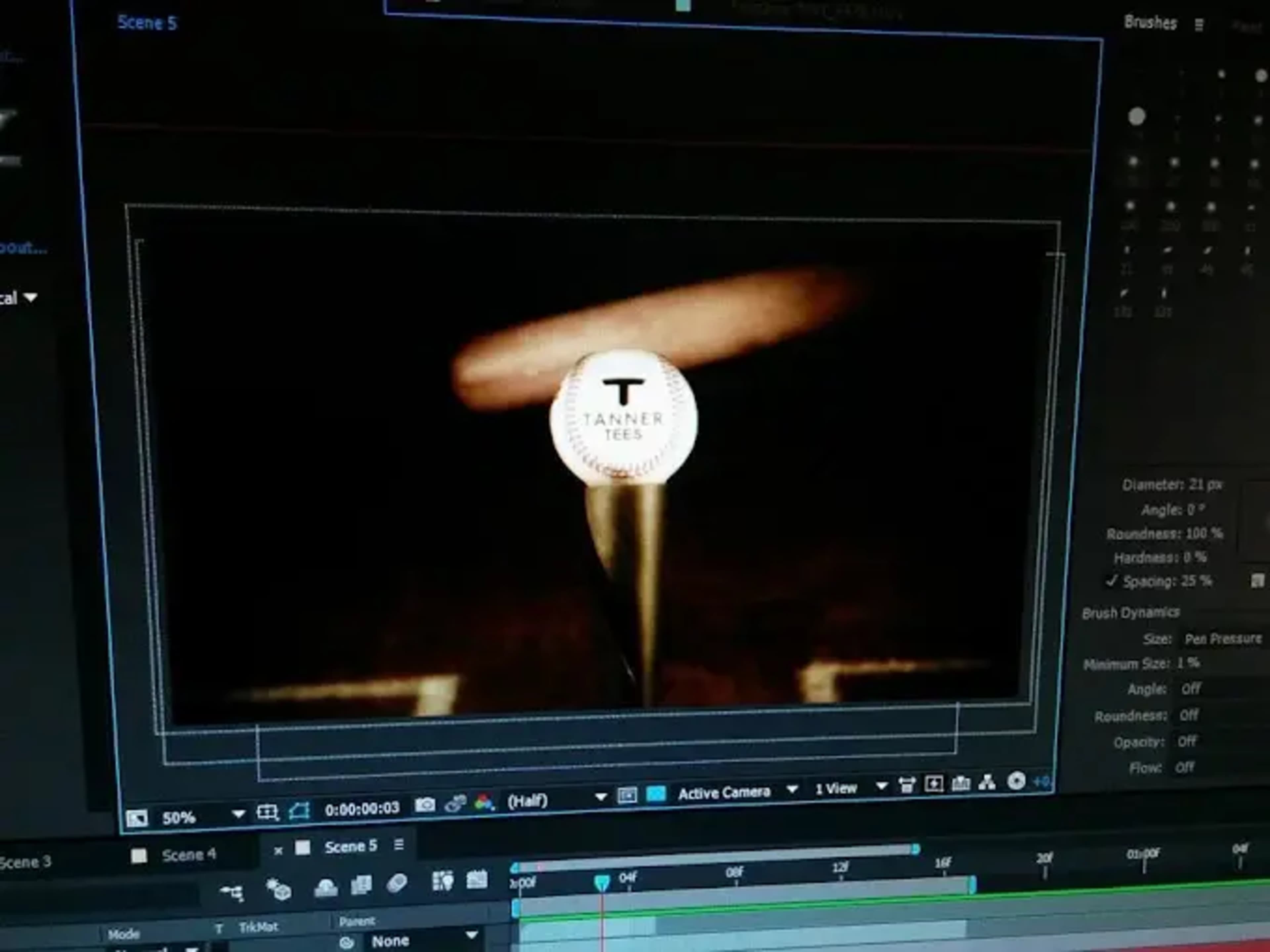Click the Fast Previews icon

coord(934,784)
